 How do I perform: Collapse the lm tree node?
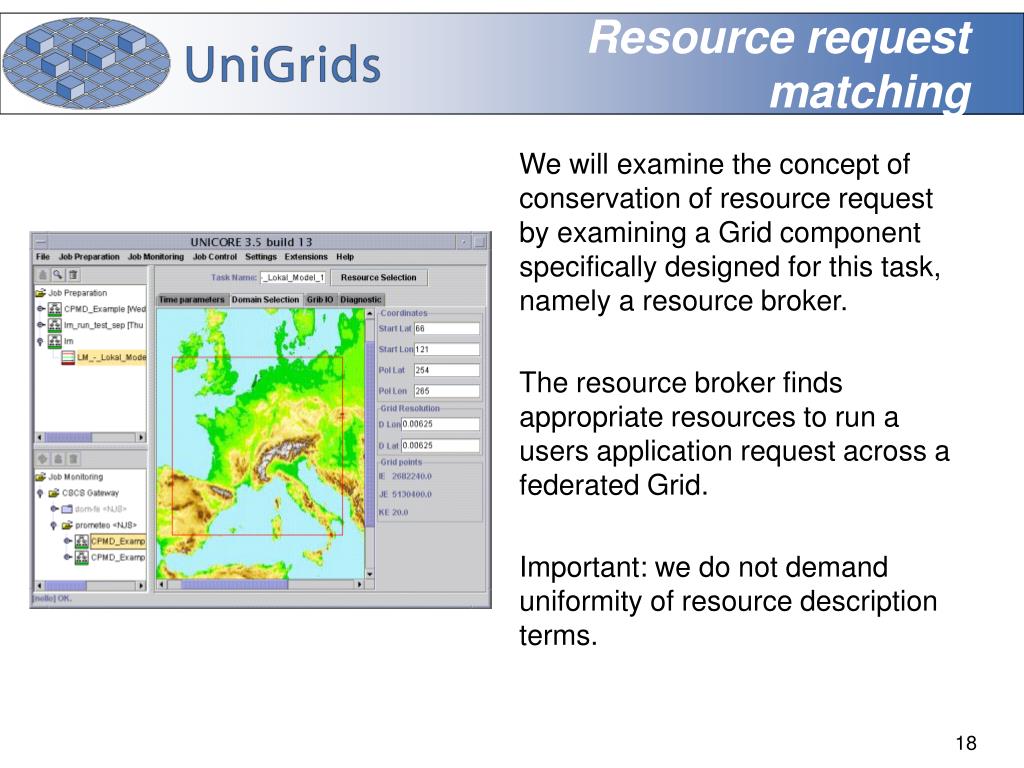pos(40,342)
